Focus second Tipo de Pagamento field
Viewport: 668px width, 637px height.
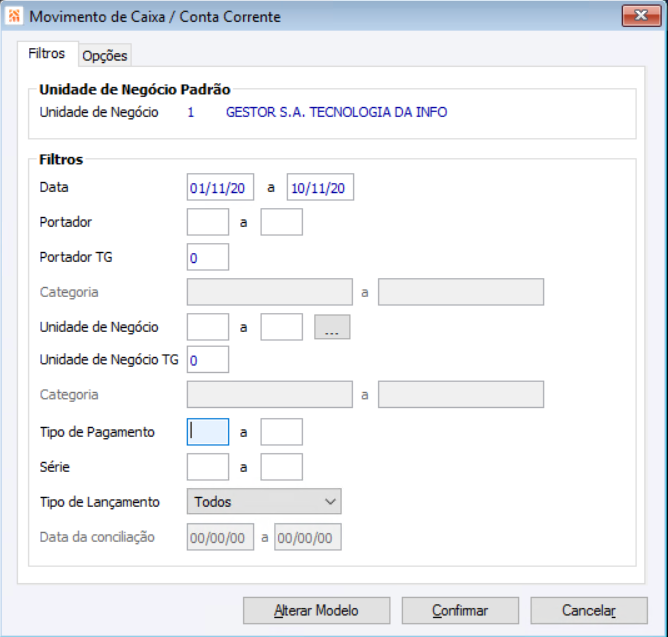point(282,432)
